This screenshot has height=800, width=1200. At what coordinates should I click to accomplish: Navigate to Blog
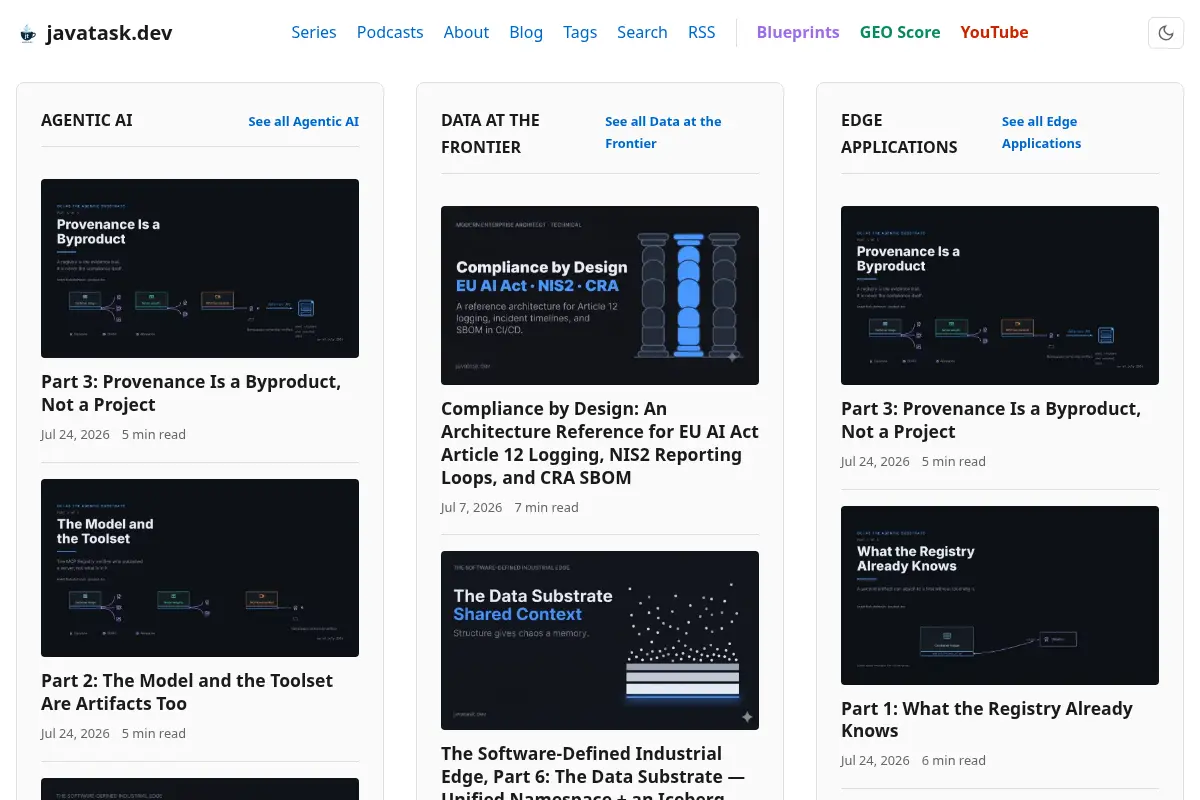tap(526, 32)
